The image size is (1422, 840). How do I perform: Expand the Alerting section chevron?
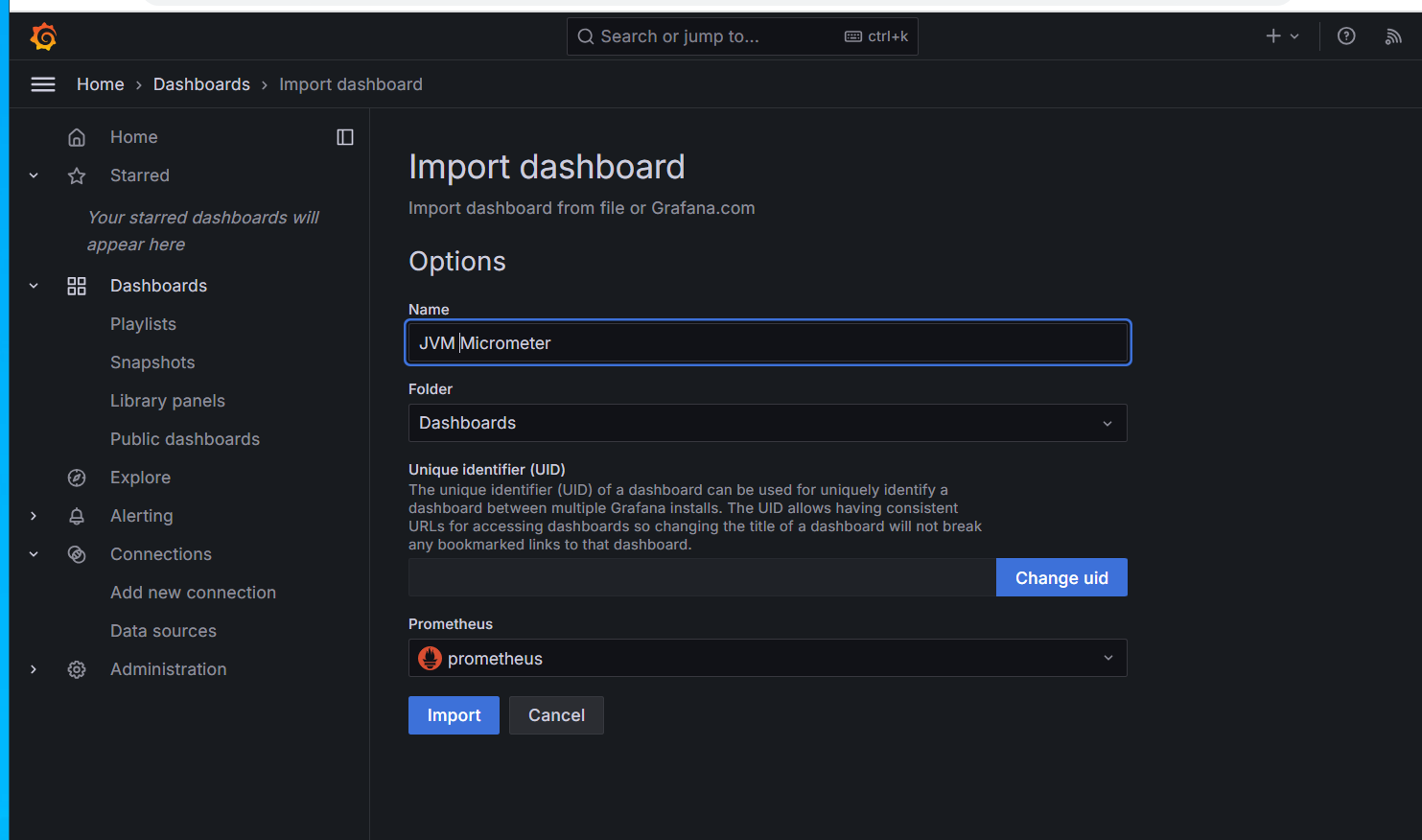(x=34, y=516)
